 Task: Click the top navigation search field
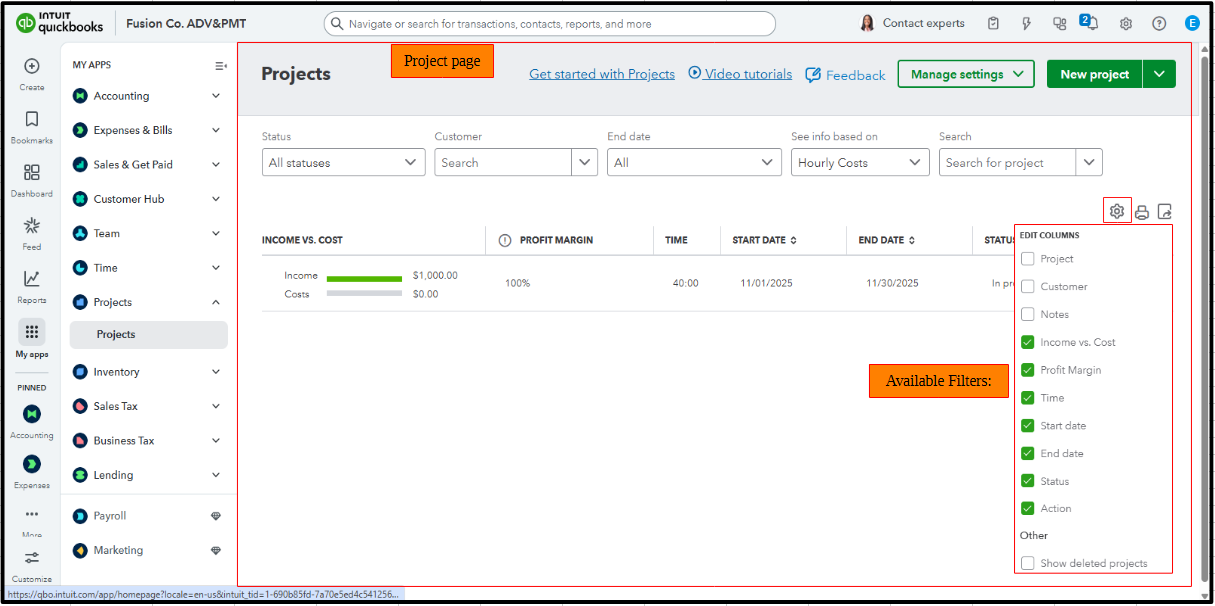(550, 24)
